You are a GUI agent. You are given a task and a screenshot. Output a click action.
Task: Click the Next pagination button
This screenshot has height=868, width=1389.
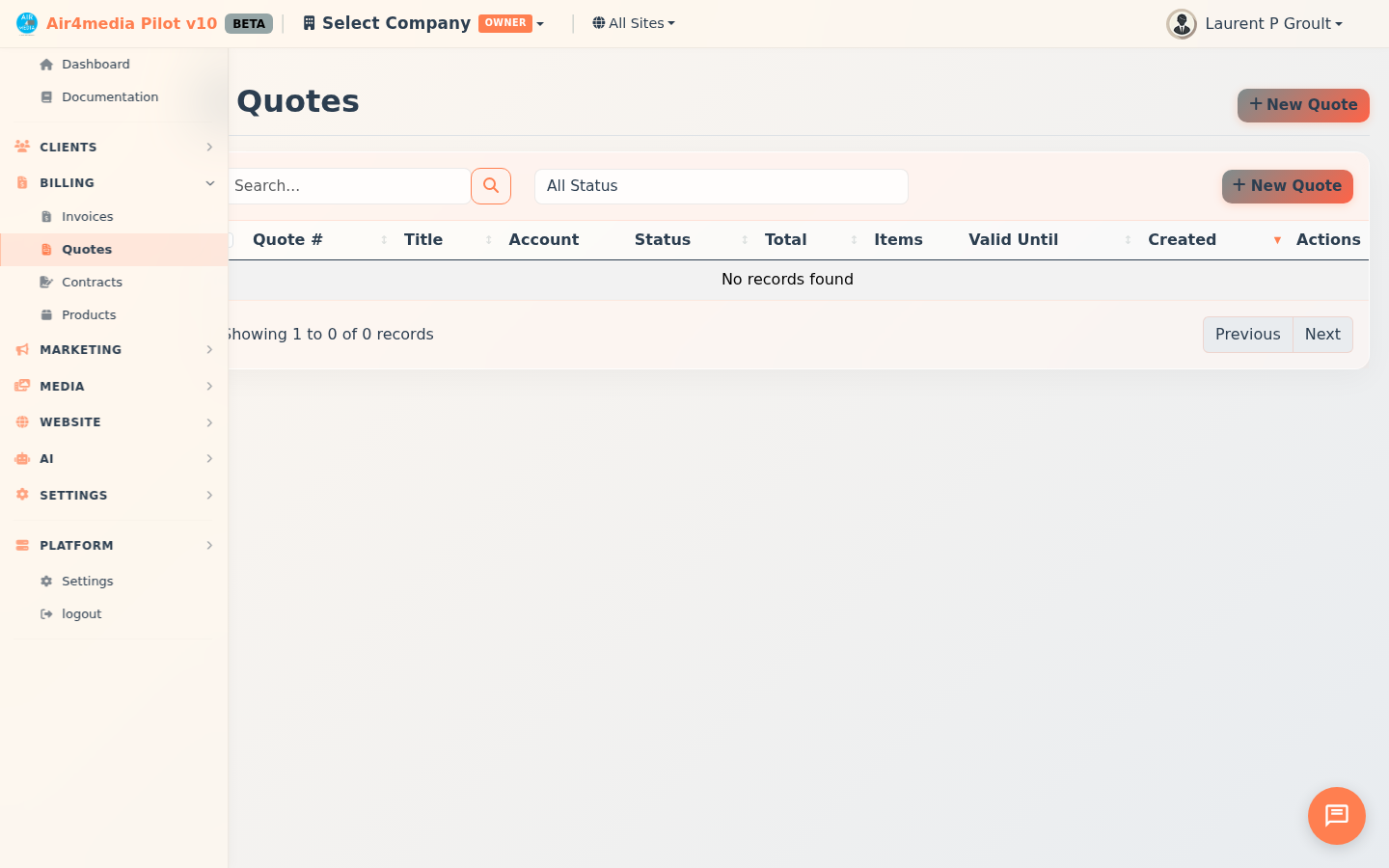(1321, 335)
